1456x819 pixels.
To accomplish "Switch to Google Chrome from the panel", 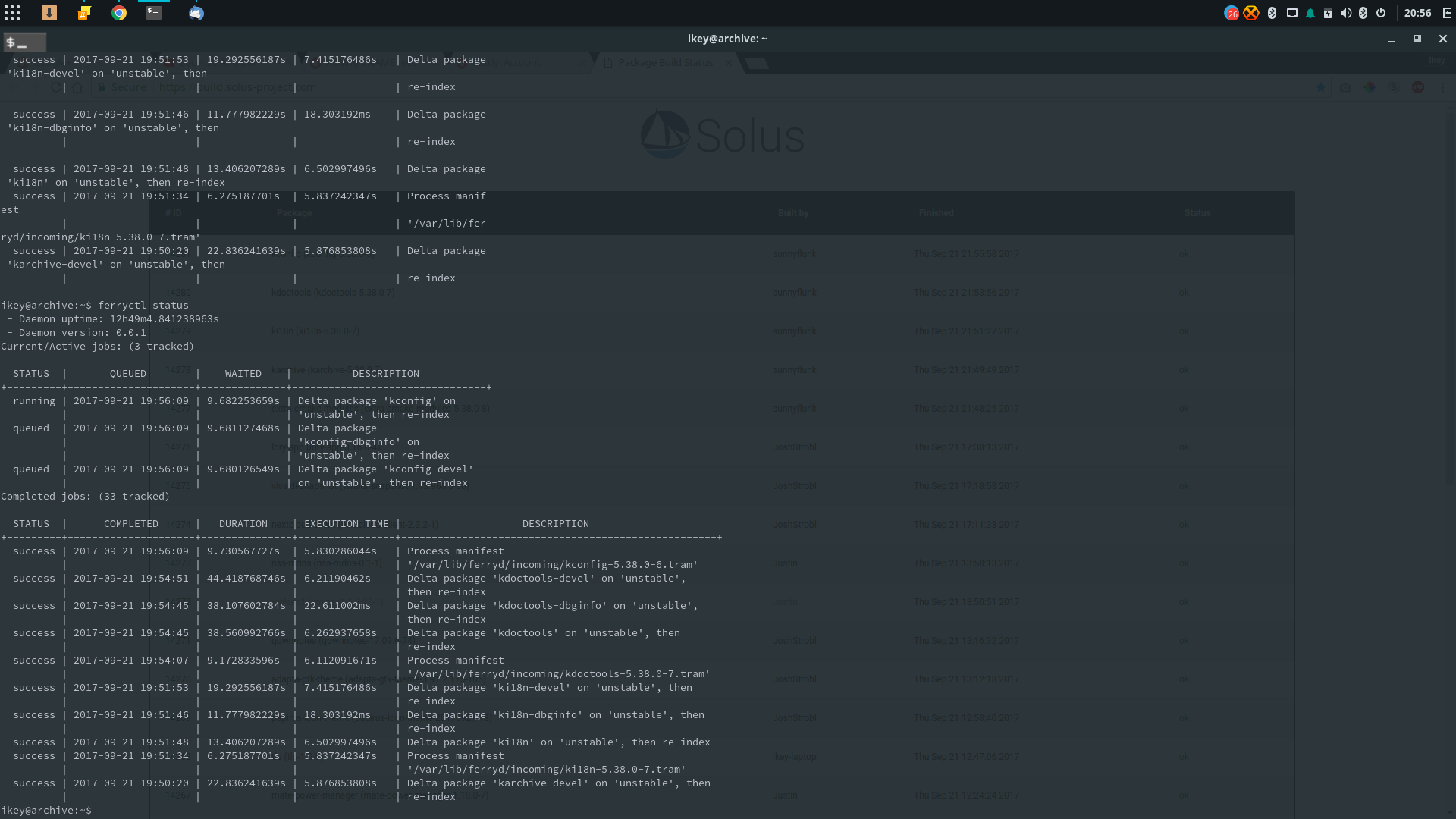I will [x=119, y=13].
